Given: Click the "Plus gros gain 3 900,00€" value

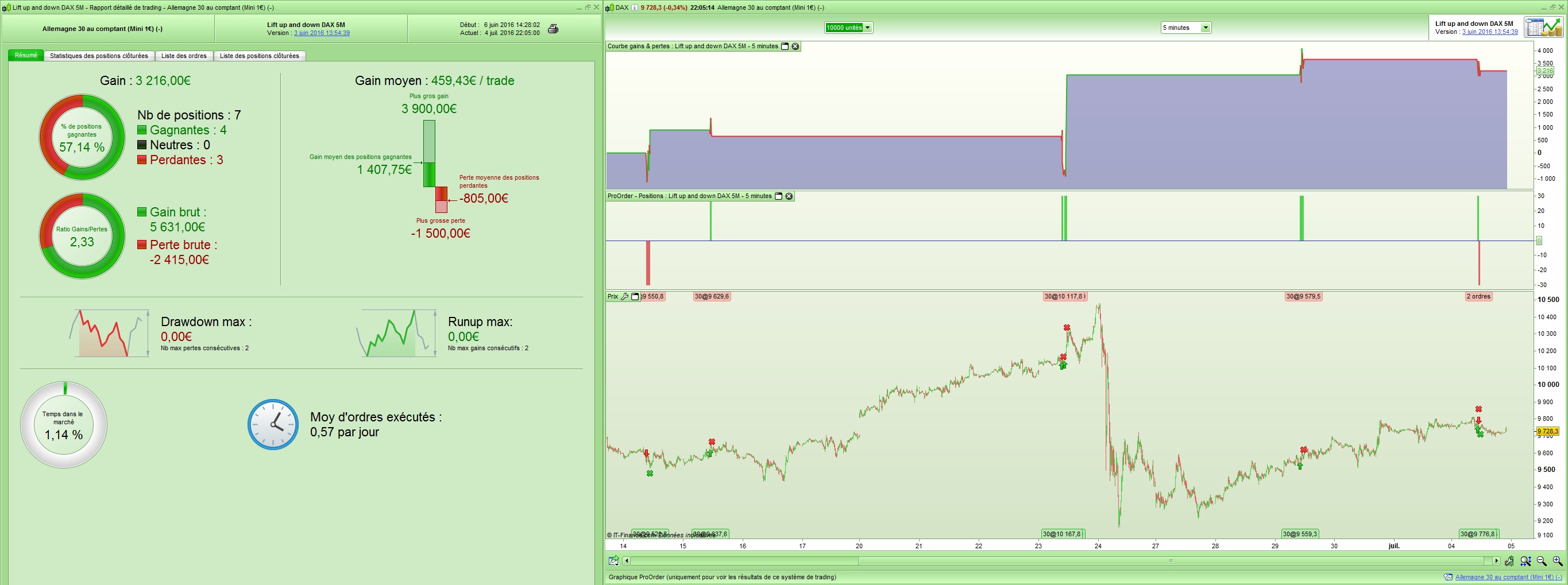Looking at the screenshot, I should [429, 109].
